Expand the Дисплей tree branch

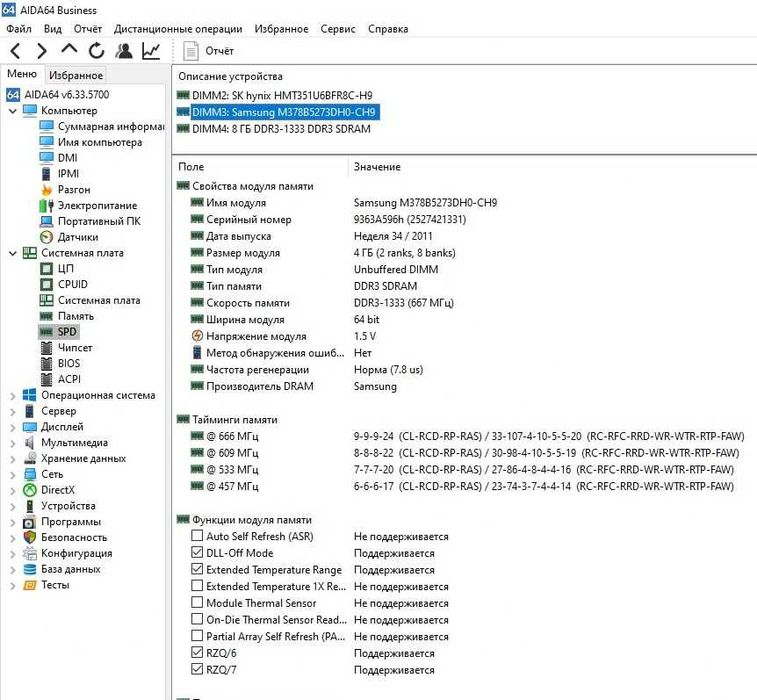tap(13, 428)
